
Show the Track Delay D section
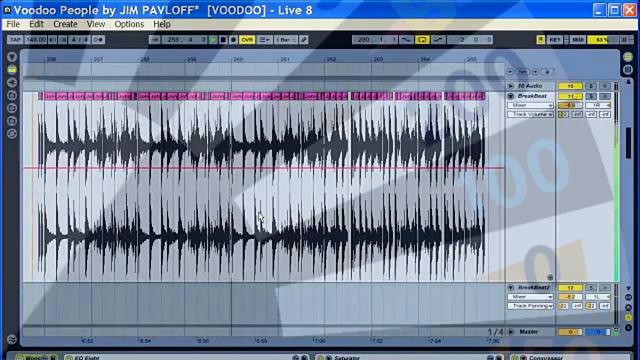pyautogui.click(x=628, y=328)
